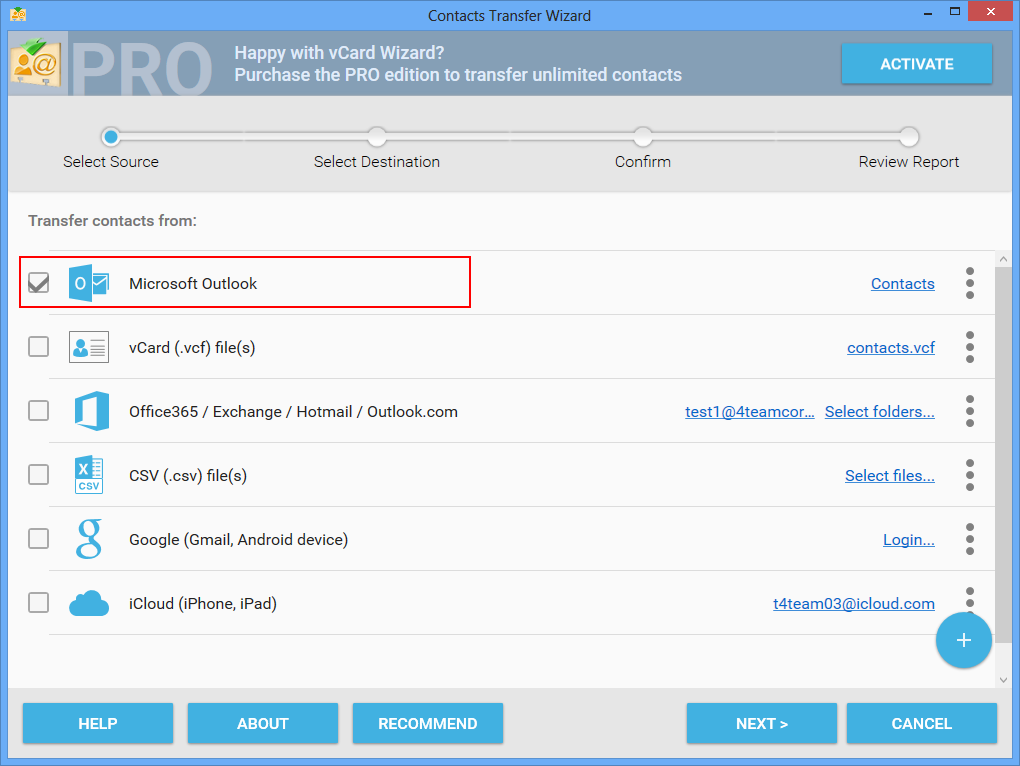Click the CANCEL button
Image resolution: width=1020 pixels, height=766 pixels.
[x=922, y=723]
